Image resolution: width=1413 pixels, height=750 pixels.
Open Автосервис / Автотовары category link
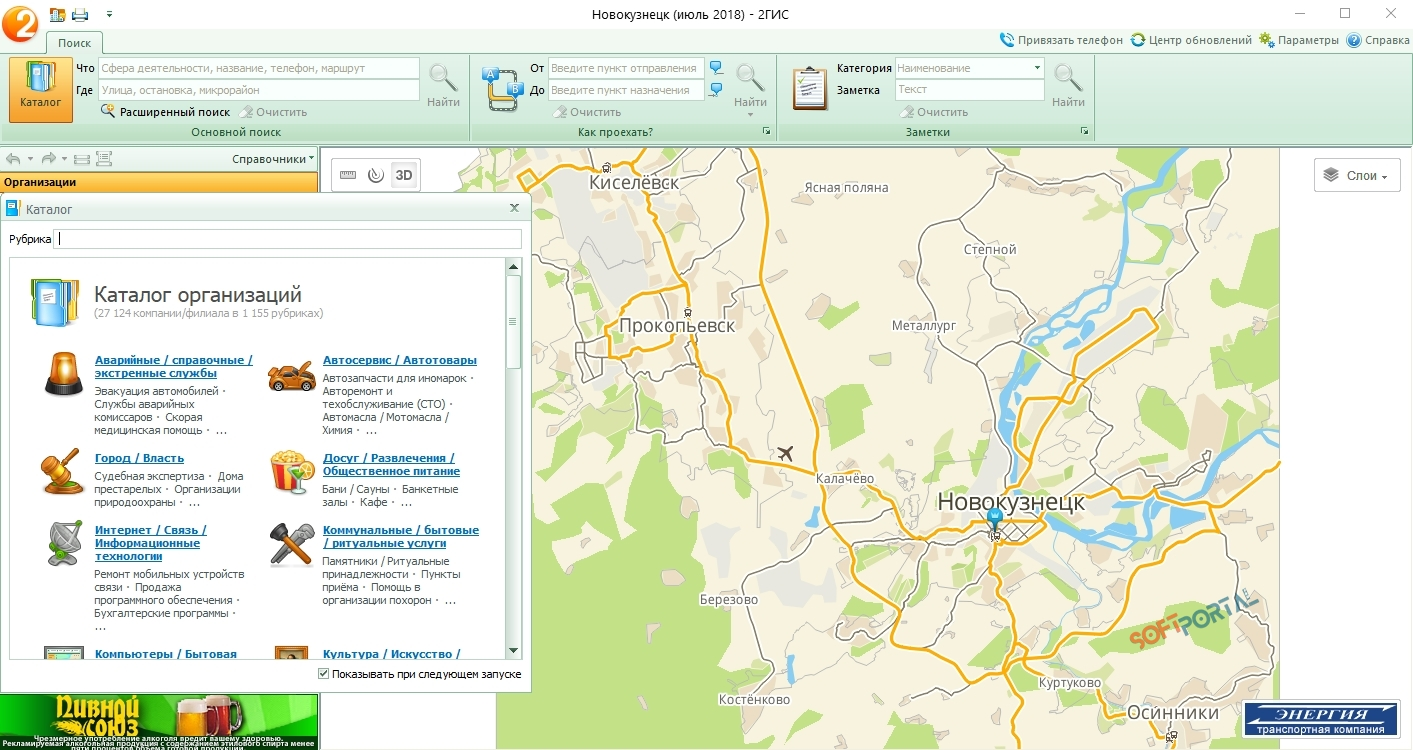[x=399, y=360]
